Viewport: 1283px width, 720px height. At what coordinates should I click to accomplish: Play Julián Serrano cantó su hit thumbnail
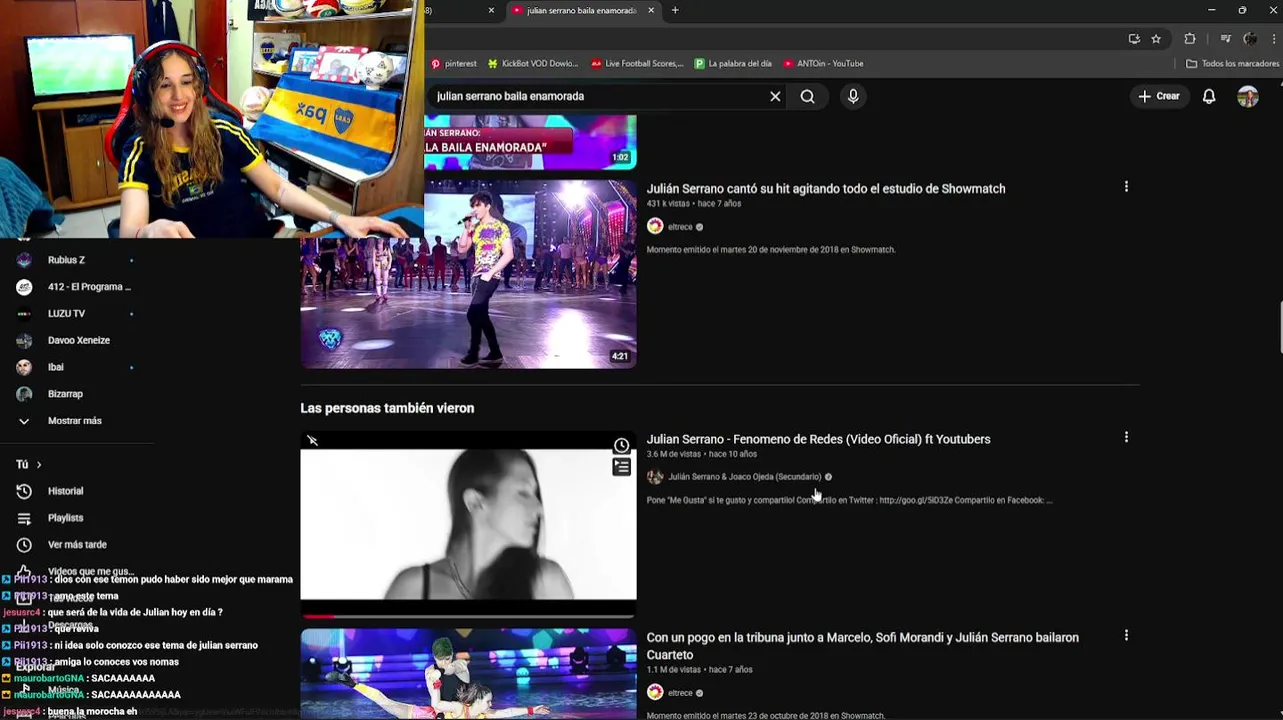point(468,274)
